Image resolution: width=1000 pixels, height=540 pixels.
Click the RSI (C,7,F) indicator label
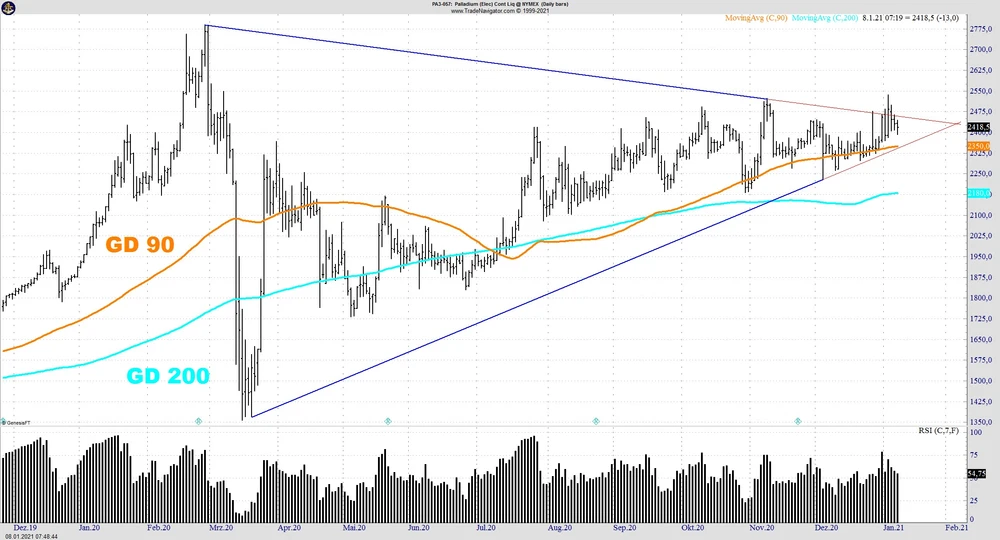[939, 430]
